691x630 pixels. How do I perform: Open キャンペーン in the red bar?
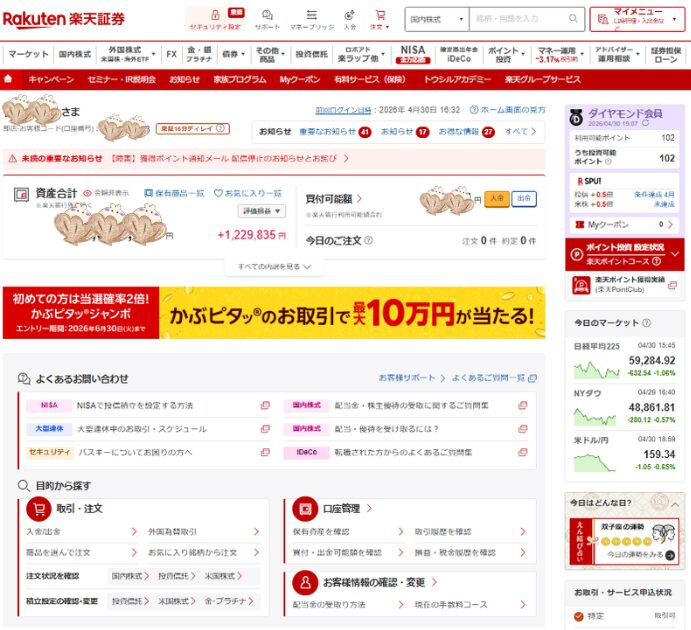pos(51,79)
